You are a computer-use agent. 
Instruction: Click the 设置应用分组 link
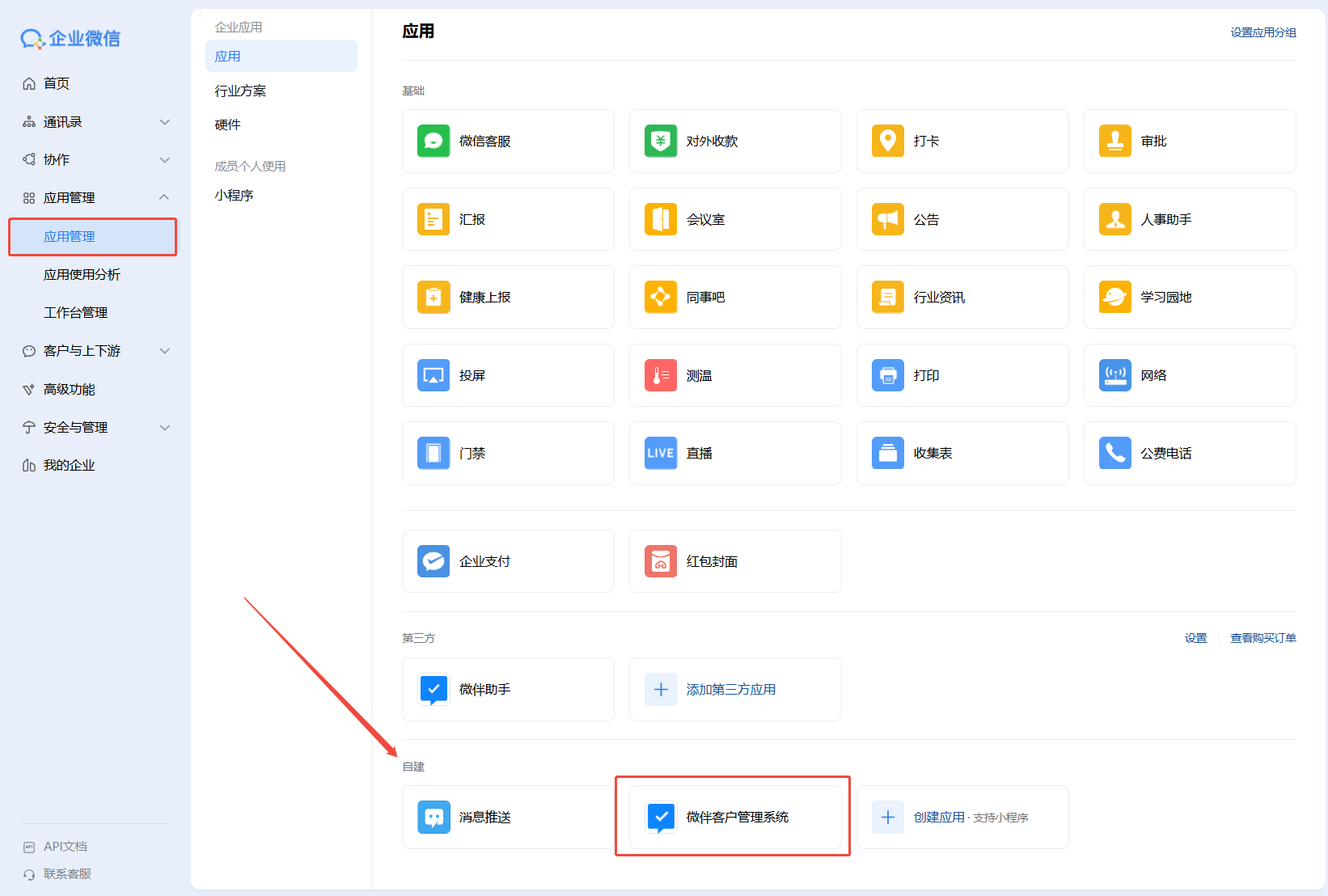(x=1263, y=32)
